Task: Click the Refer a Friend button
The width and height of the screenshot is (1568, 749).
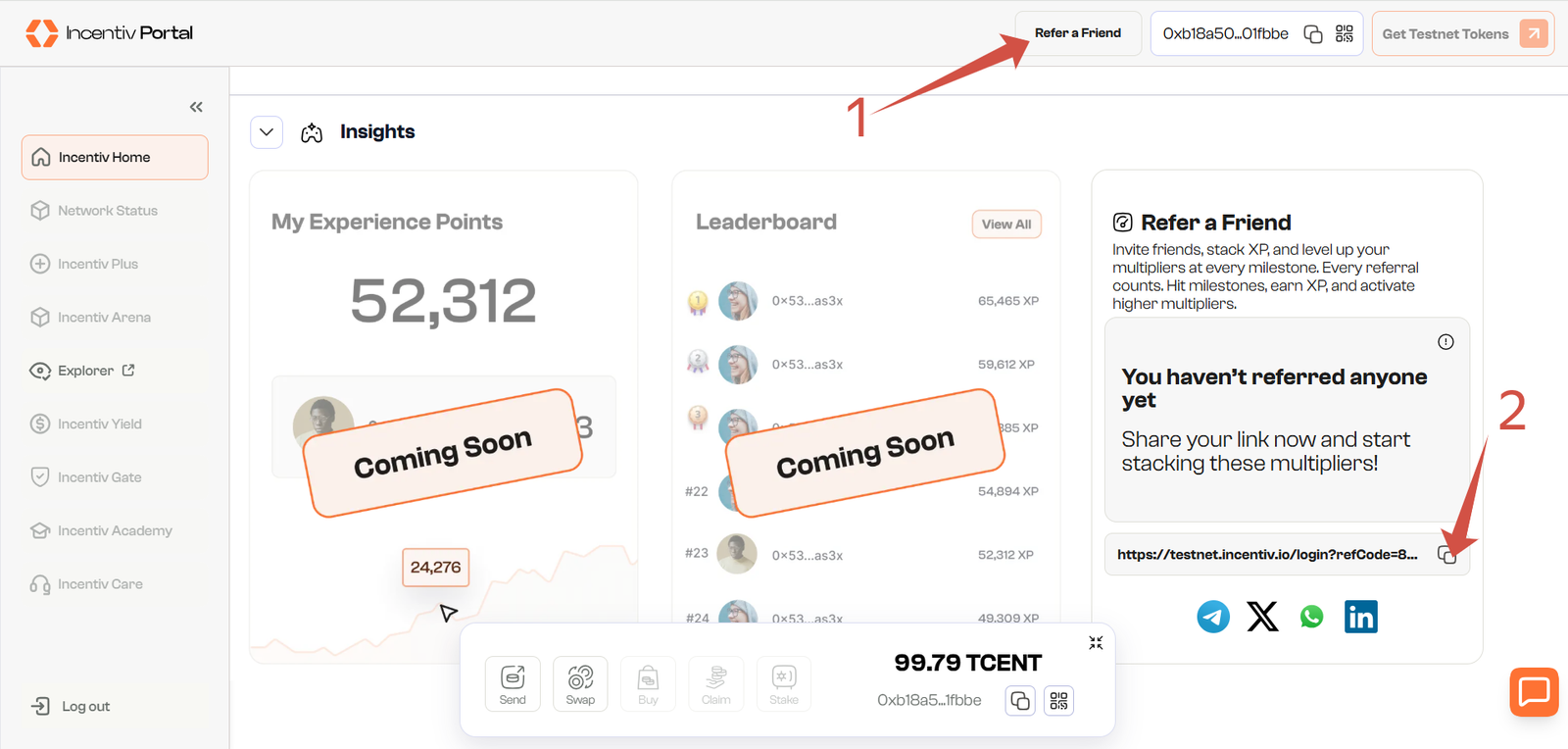Action: [x=1077, y=33]
